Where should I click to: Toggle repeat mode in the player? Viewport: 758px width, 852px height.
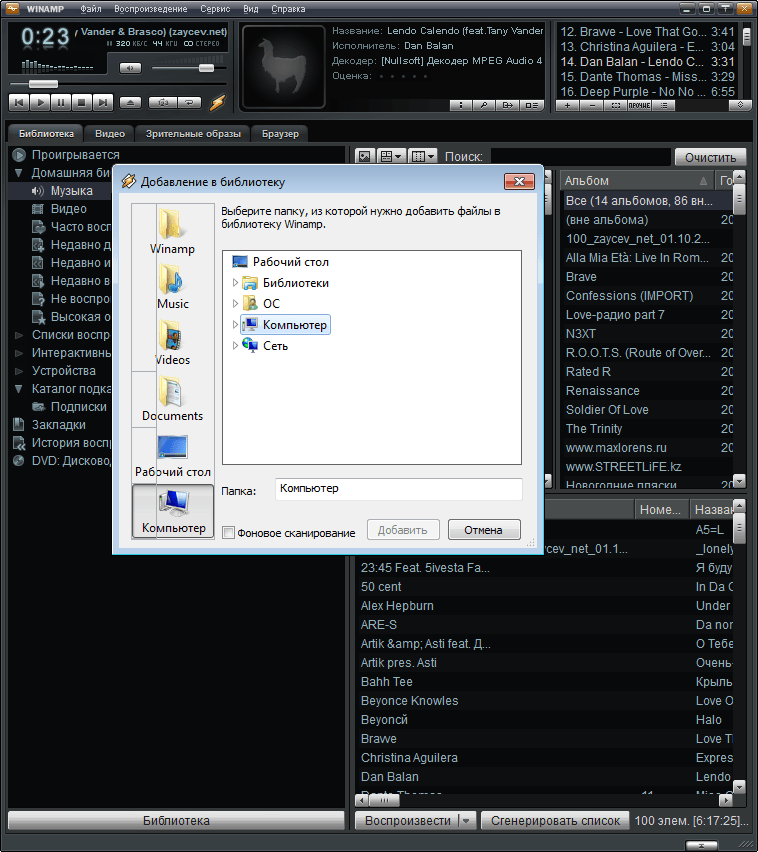tap(188, 102)
